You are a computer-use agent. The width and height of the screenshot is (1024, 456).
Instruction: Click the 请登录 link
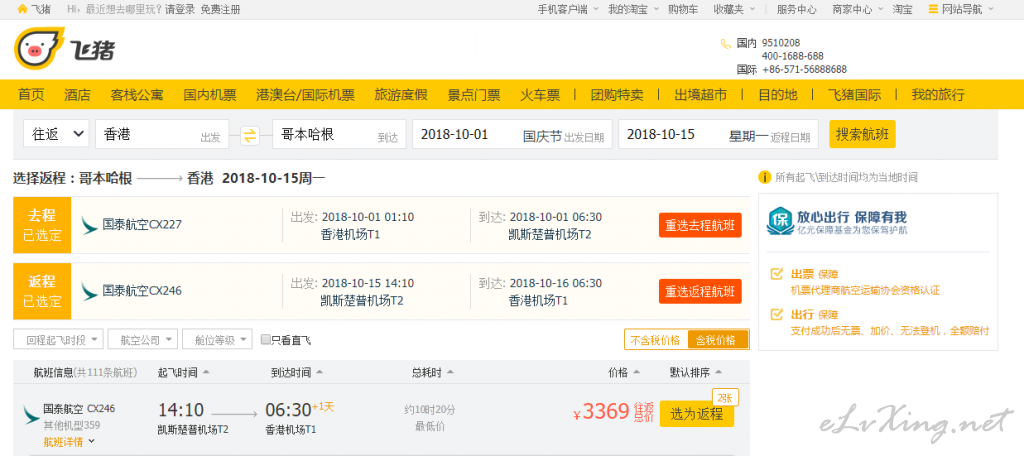click(x=180, y=9)
